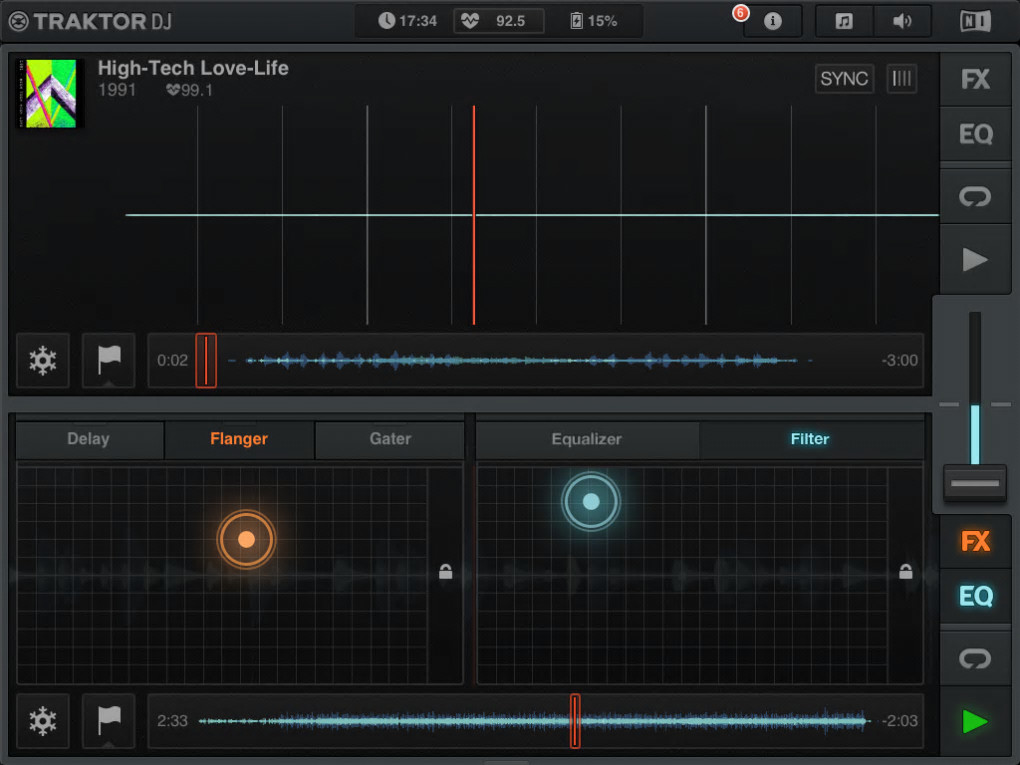
Task: Toggle the loop button on deck A
Action: 975,196
